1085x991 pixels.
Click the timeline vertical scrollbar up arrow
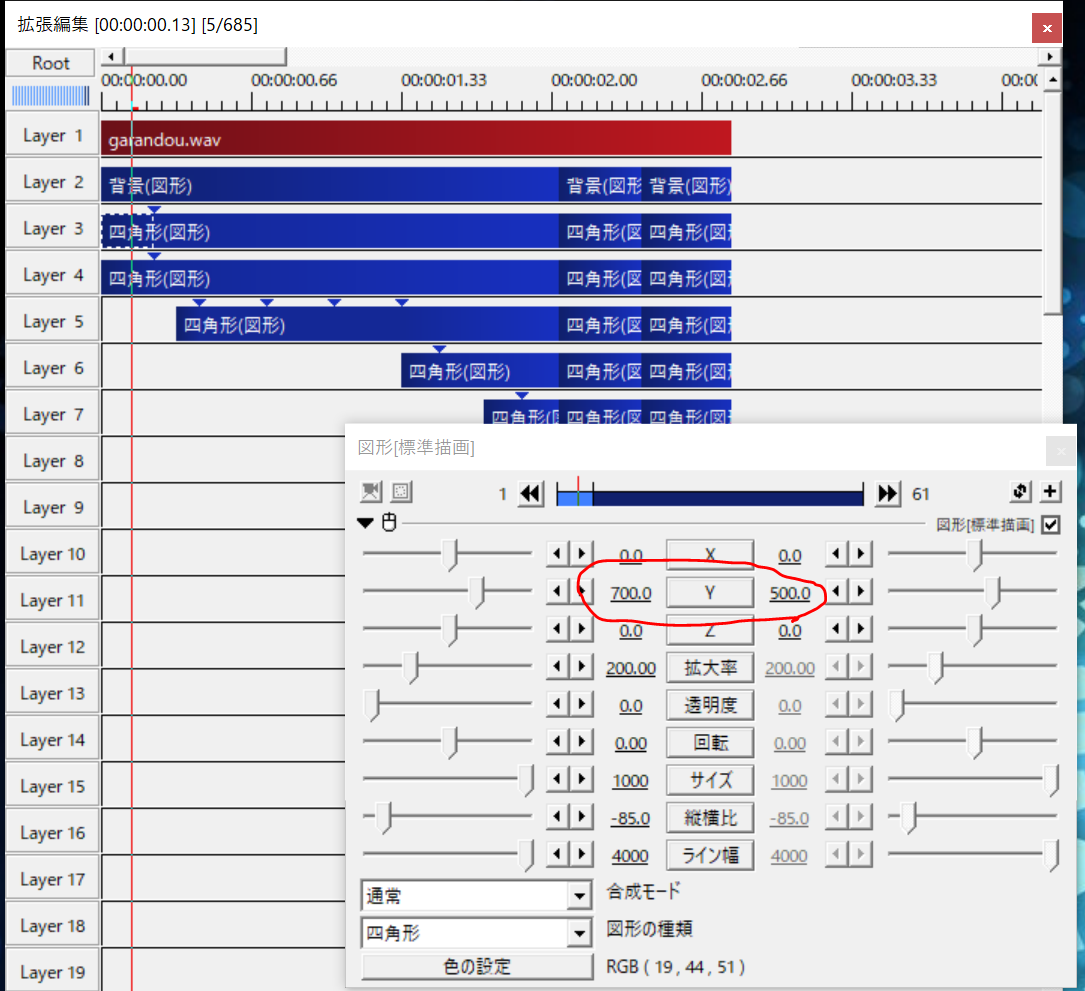(1052, 80)
